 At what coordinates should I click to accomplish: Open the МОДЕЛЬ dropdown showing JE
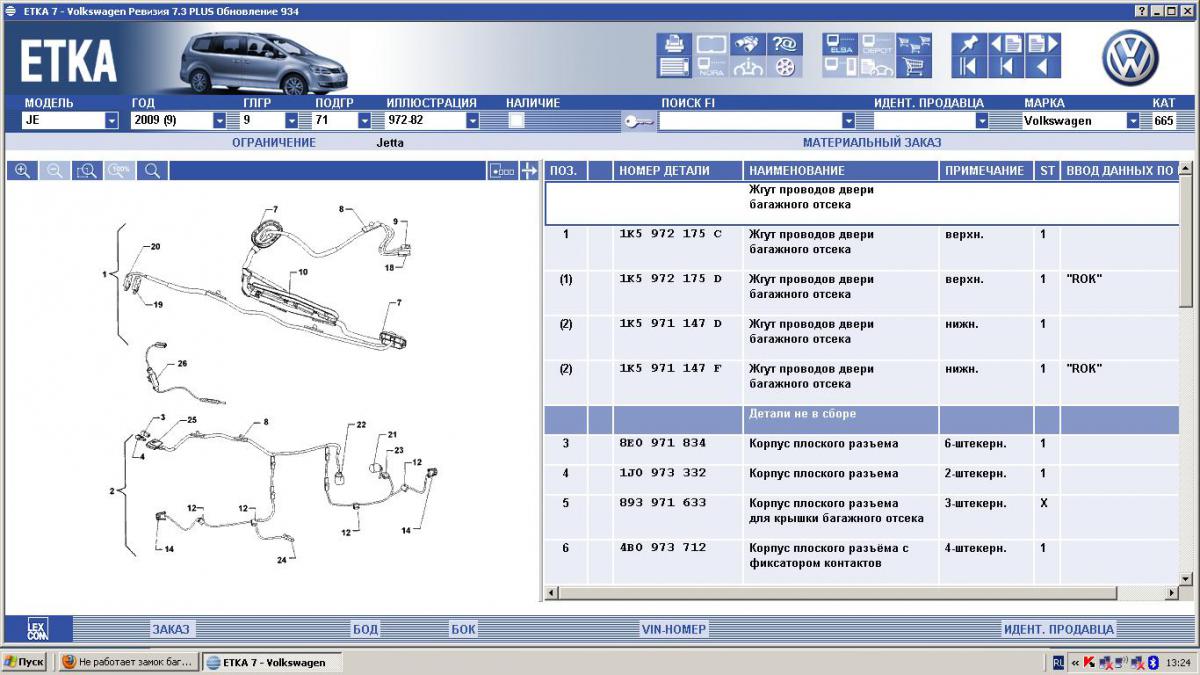point(112,121)
